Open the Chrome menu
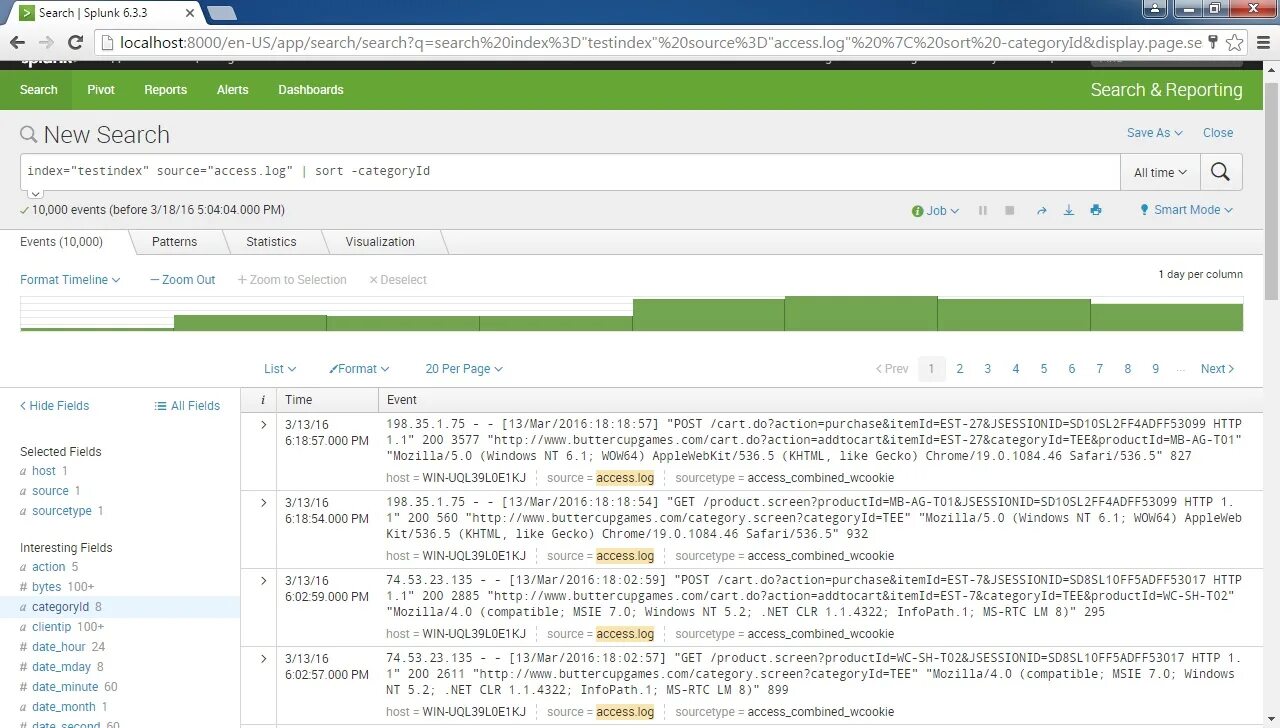The image size is (1280, 728). coord(1261,42)
